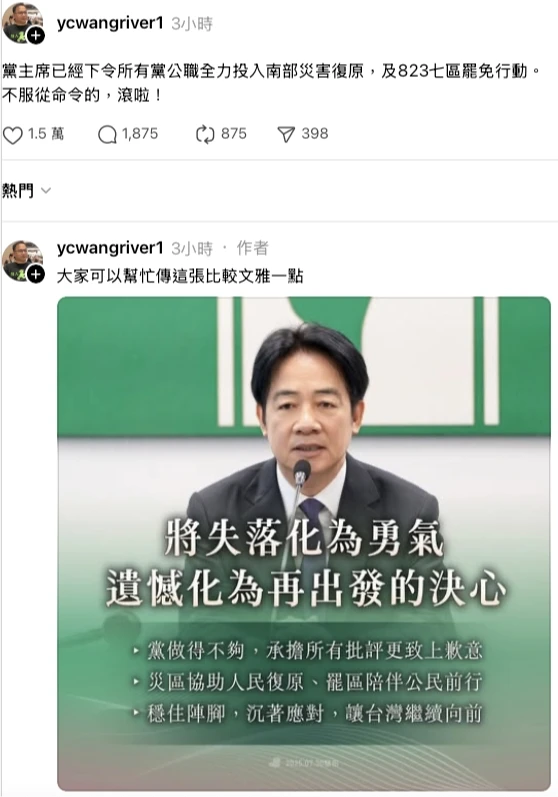Click the chevron next to 熱門
The image size is (558, 797).
[46, 191]
